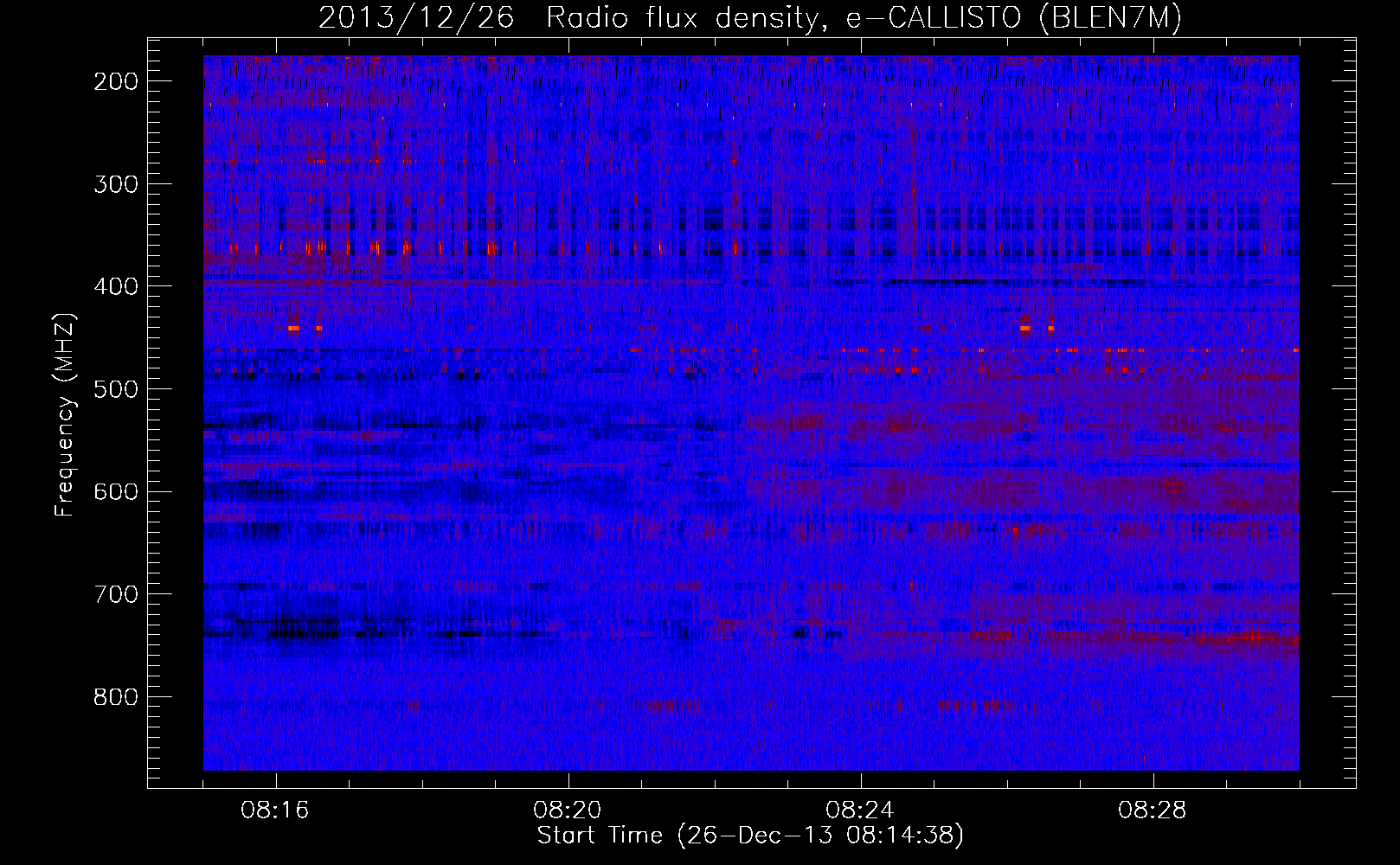This screenshot has width=1400, height=865.
Task: Click the 08:16 time tick label
Action: 275,811
